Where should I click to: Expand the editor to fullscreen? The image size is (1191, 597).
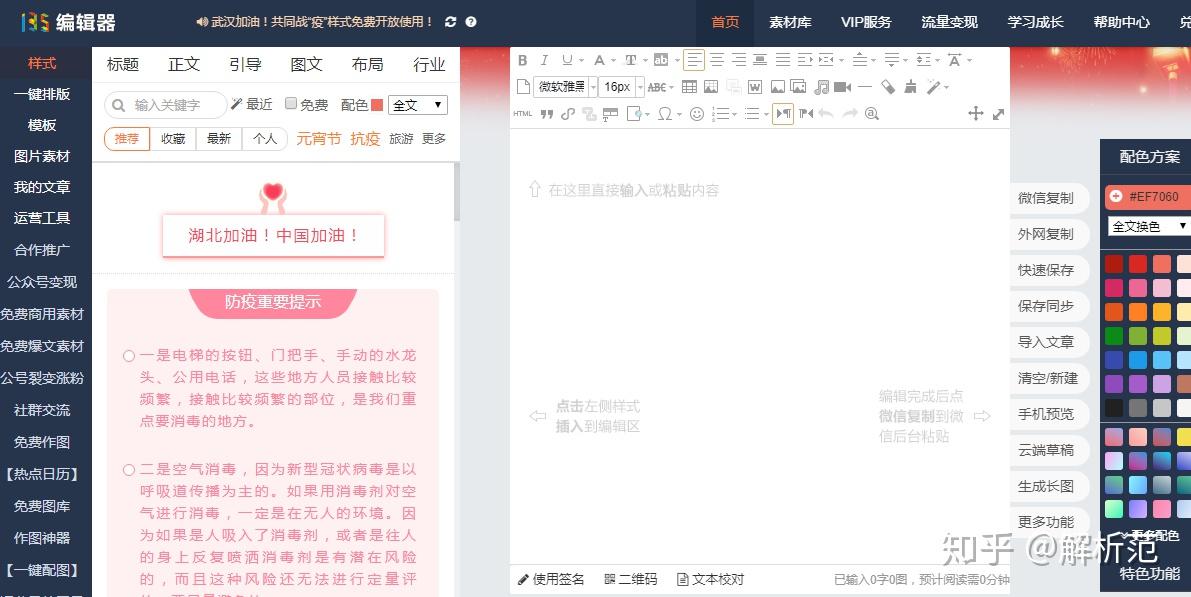998,114
